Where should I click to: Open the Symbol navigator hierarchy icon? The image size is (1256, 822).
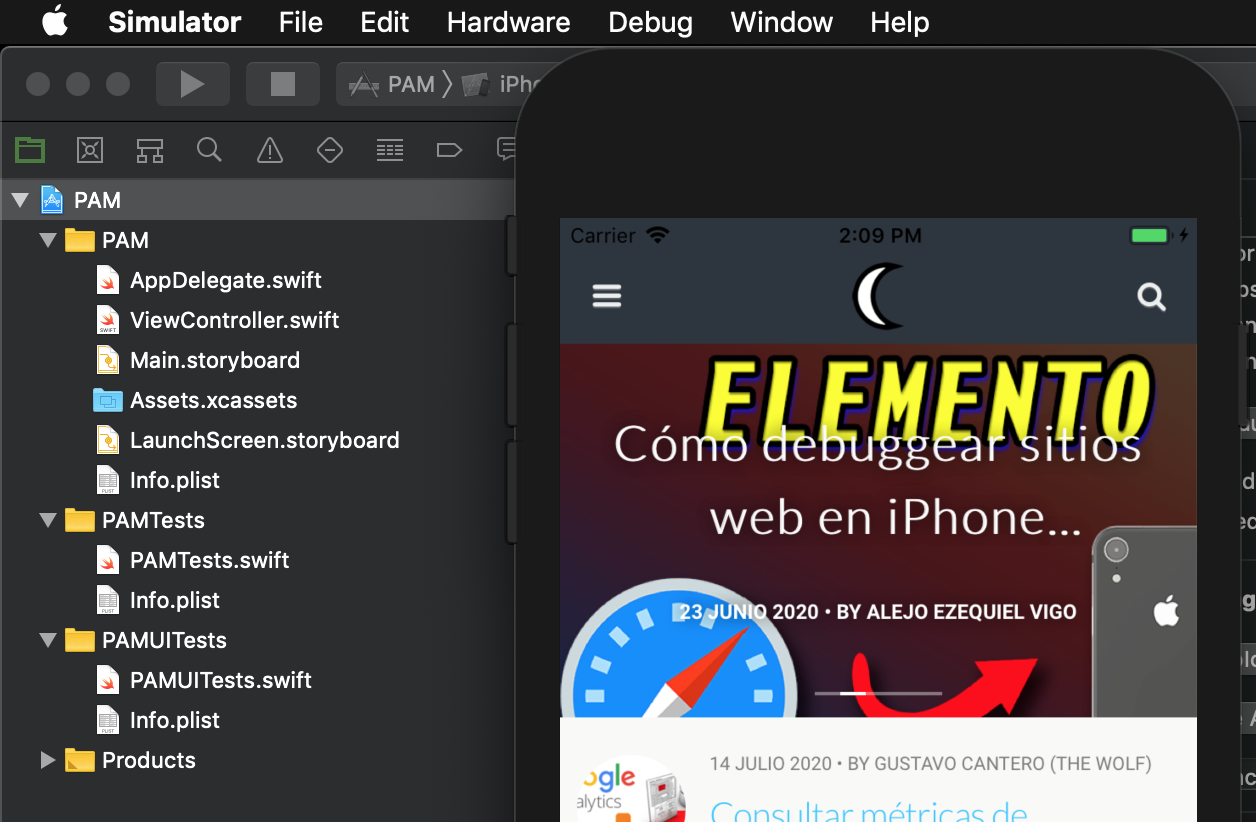[x=149, y=150]
